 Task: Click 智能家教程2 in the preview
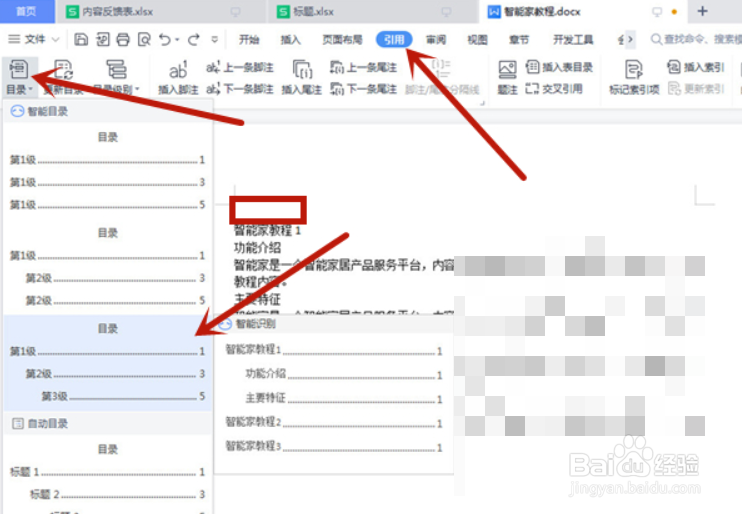(x=334, y=422)
